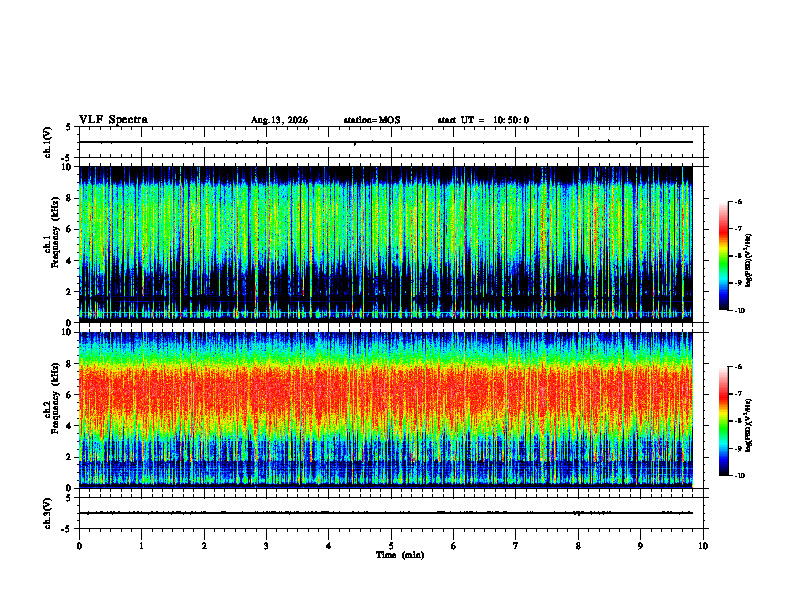Click the date text 'Aug.13, 2026'
This screenshot has height=612, width=792.
pyautogui.click(x=279, y=120)
